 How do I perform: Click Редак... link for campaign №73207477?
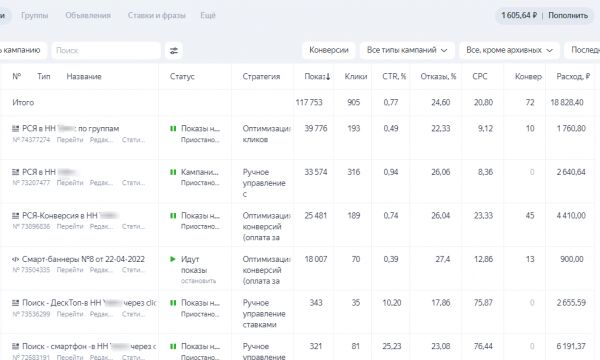point(102,183)
